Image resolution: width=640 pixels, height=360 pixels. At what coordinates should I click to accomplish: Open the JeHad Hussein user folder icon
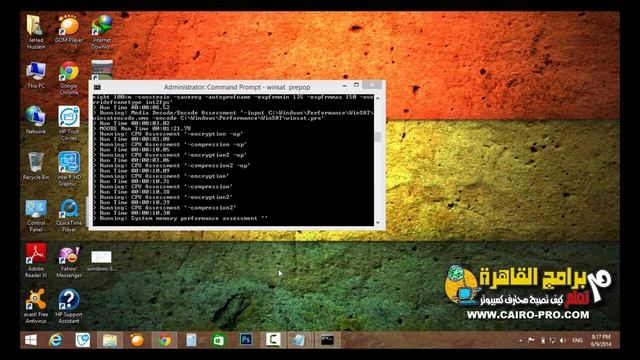click(36, 31)
